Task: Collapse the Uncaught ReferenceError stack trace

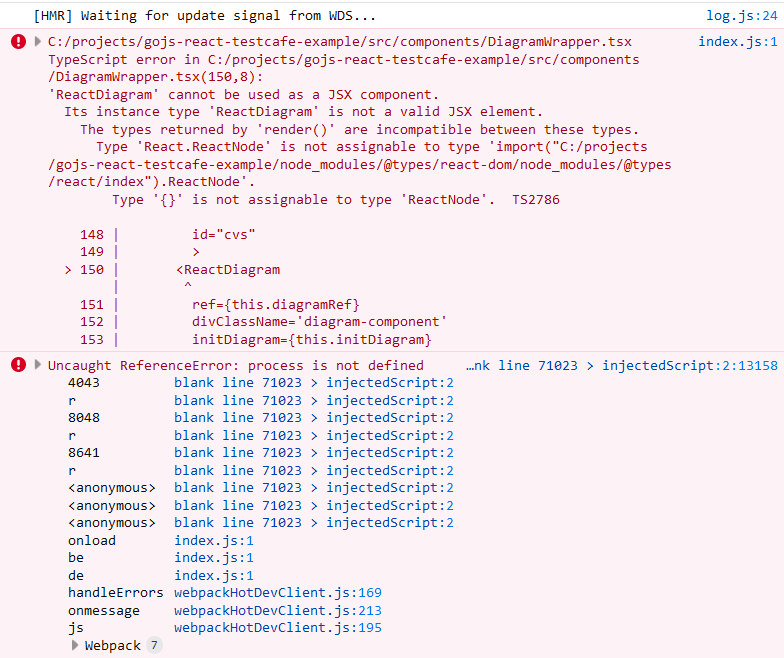Action: (38, 364)
